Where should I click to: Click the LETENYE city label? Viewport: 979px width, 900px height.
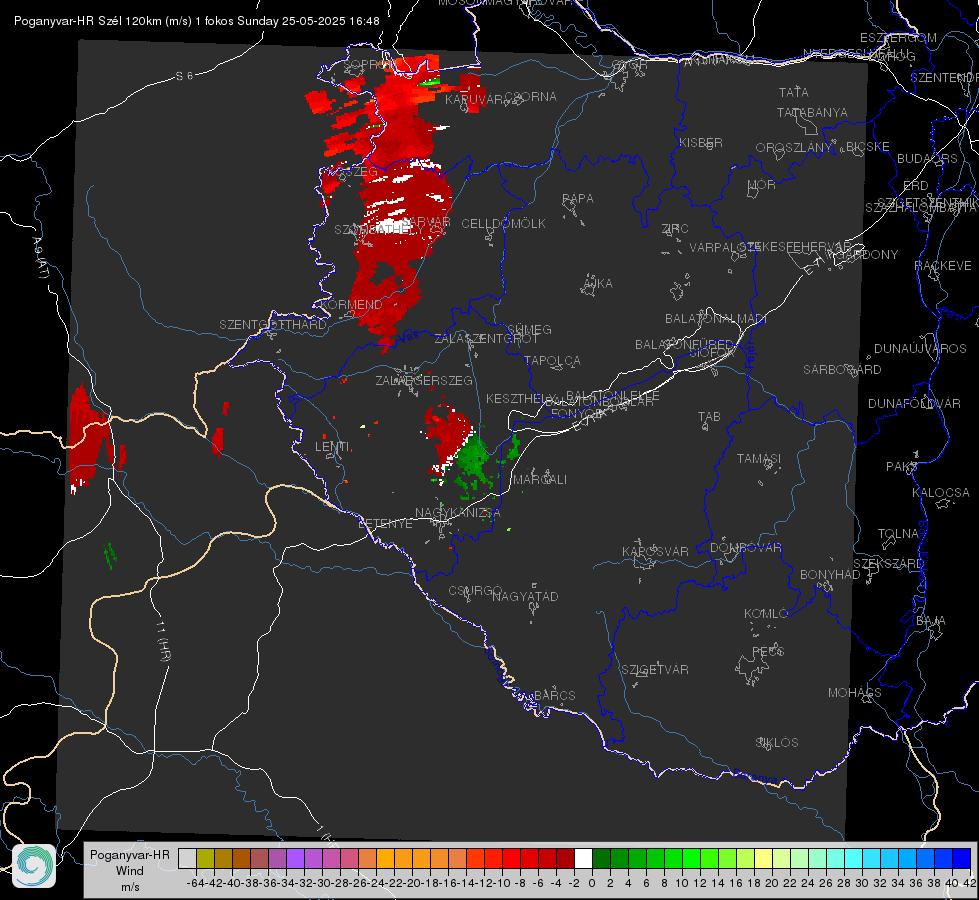[385, 524]
